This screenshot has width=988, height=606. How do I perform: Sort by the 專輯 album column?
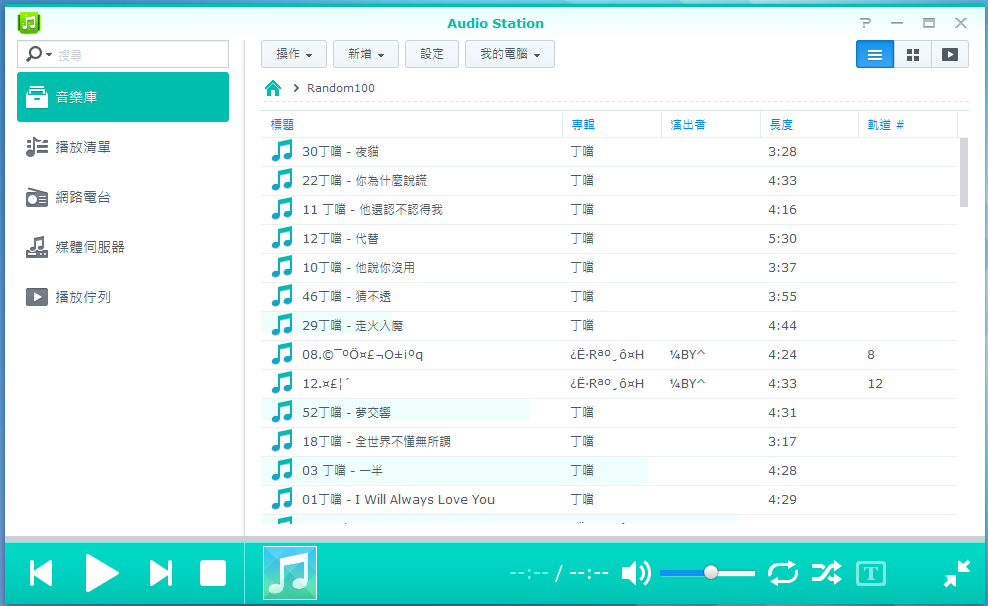(612, 125)
